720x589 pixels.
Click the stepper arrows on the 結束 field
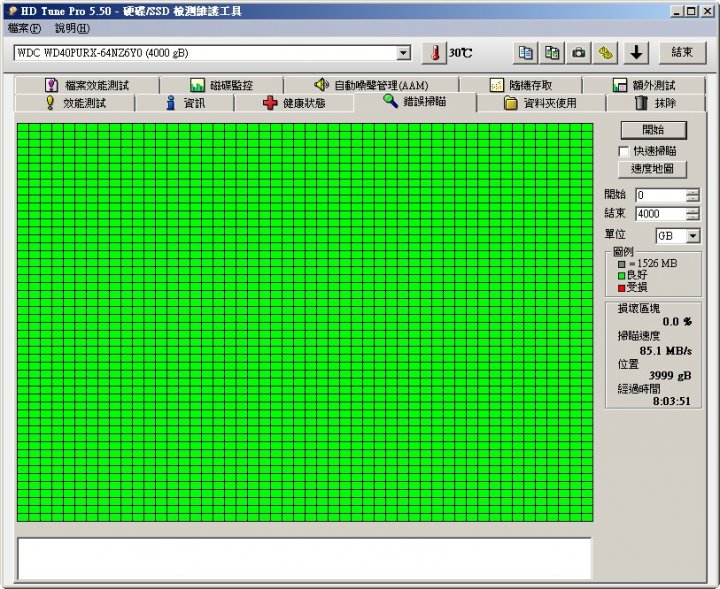click(x=693, y=213)
